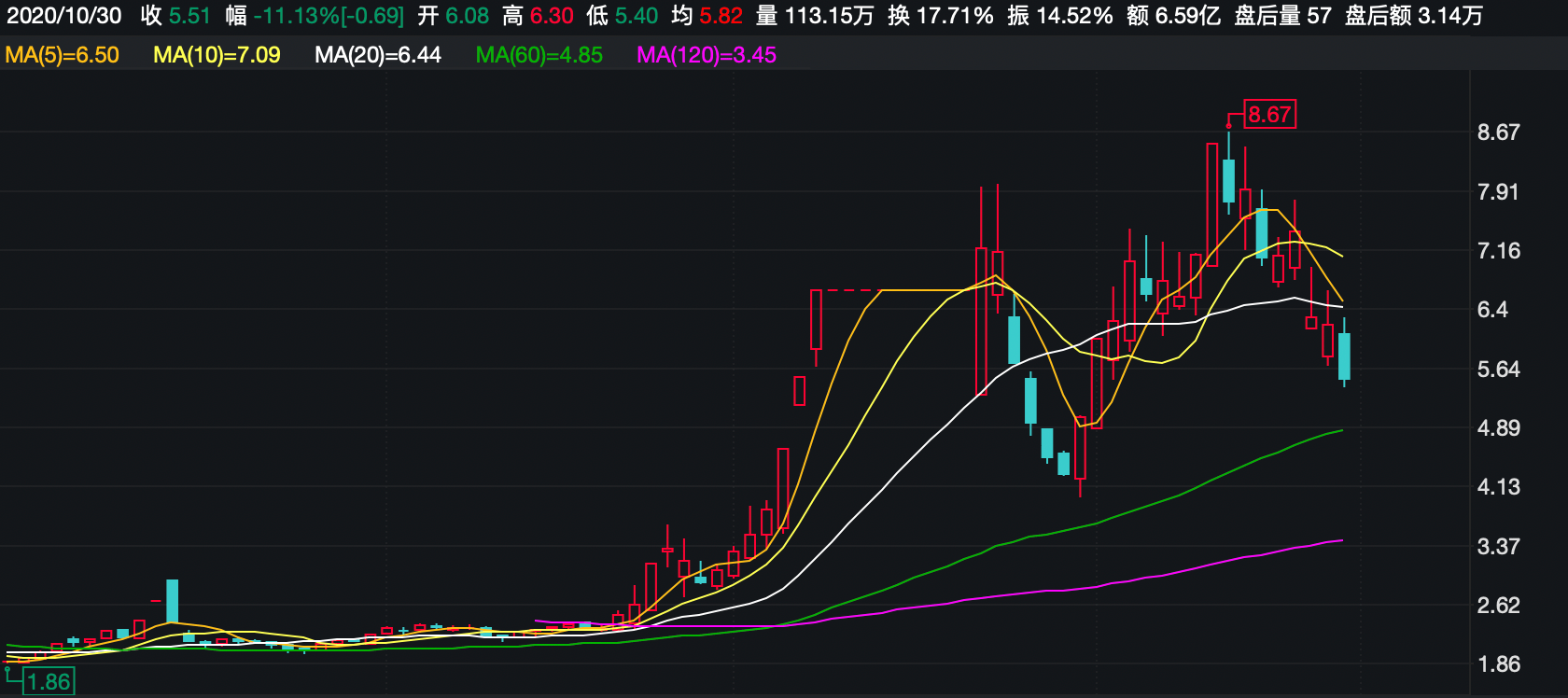Click the MA(20)=6.44 indicator label
The height and width of the screenshot is (698, 1568).
[377, 55]
